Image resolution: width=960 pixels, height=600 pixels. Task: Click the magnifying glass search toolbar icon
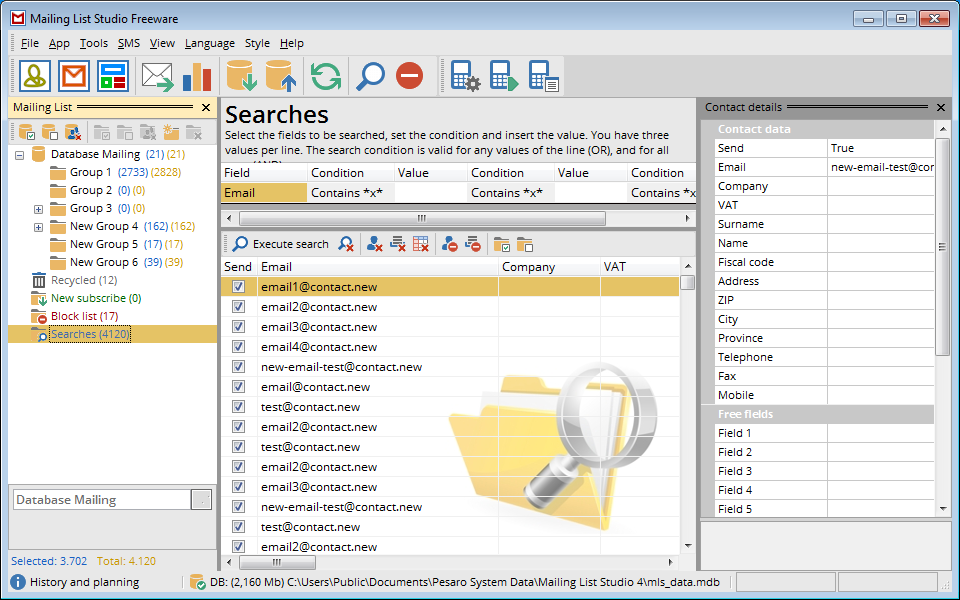coord(370,76)
